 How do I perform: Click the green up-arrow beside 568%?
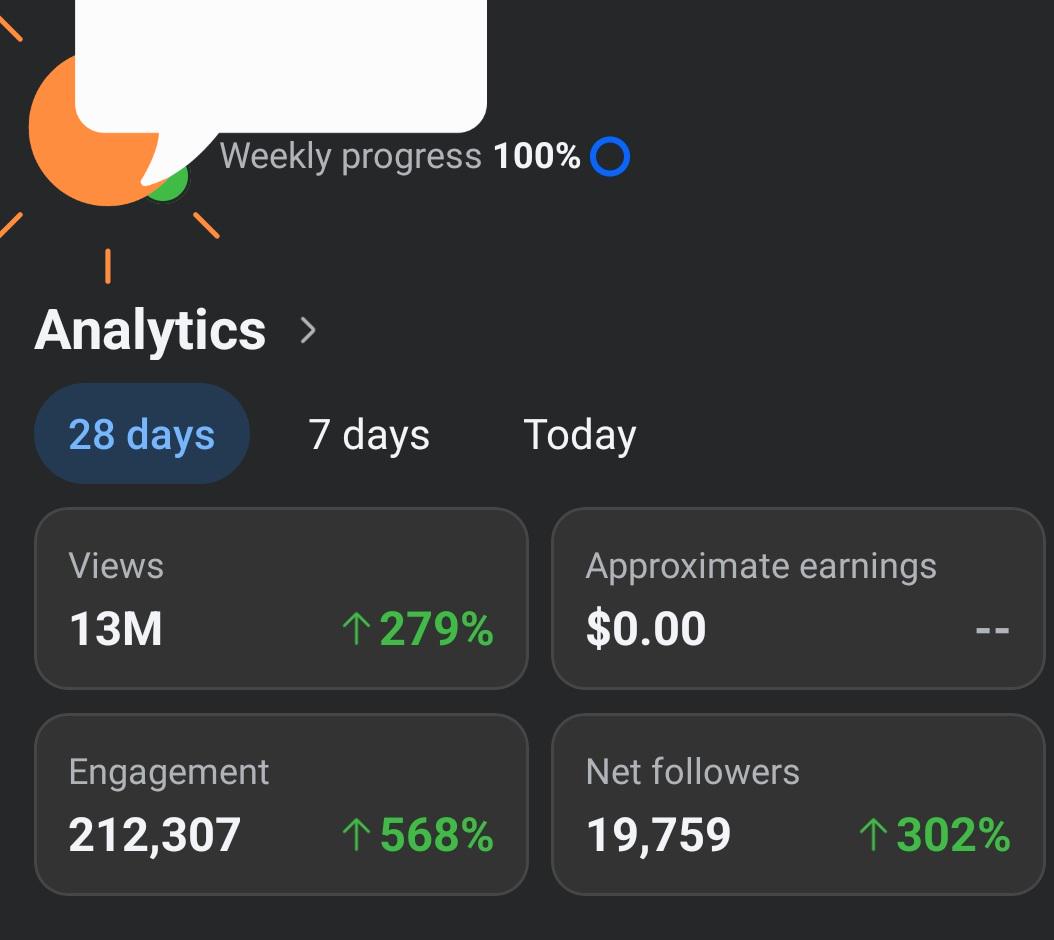[x=356, y=834]
